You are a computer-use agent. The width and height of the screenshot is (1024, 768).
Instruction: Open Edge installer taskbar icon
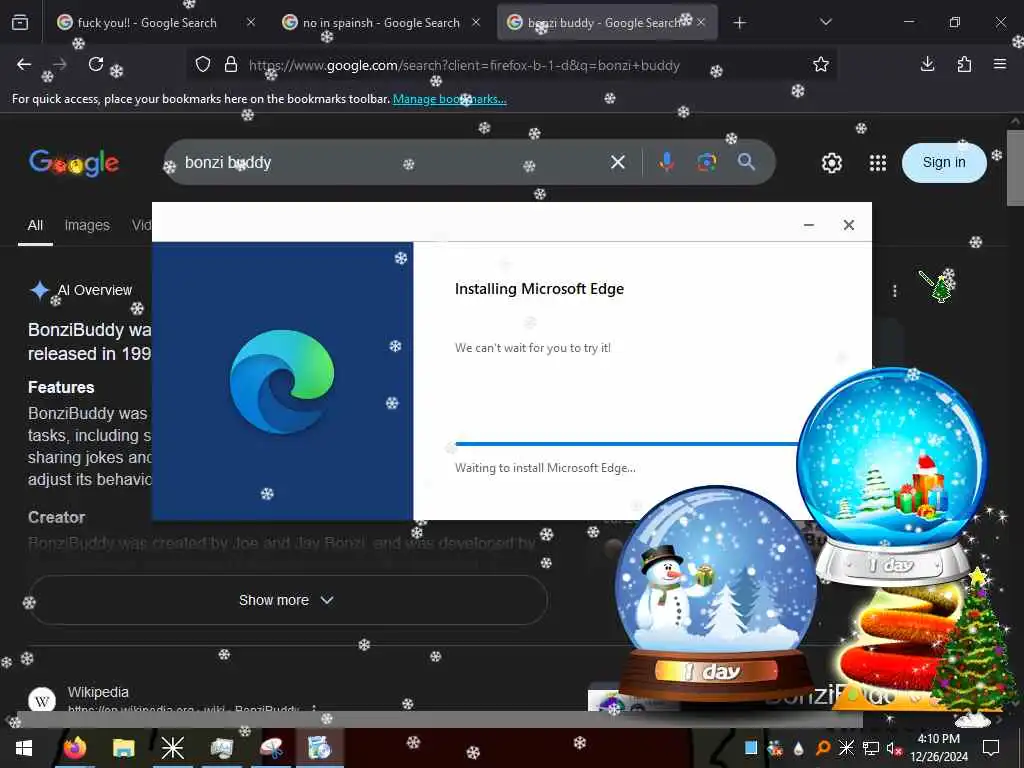[319, 748]
